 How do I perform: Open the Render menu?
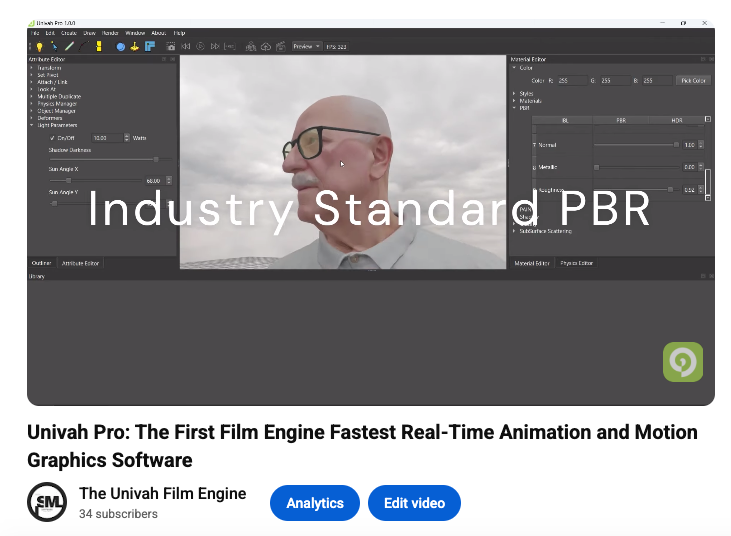110,33
